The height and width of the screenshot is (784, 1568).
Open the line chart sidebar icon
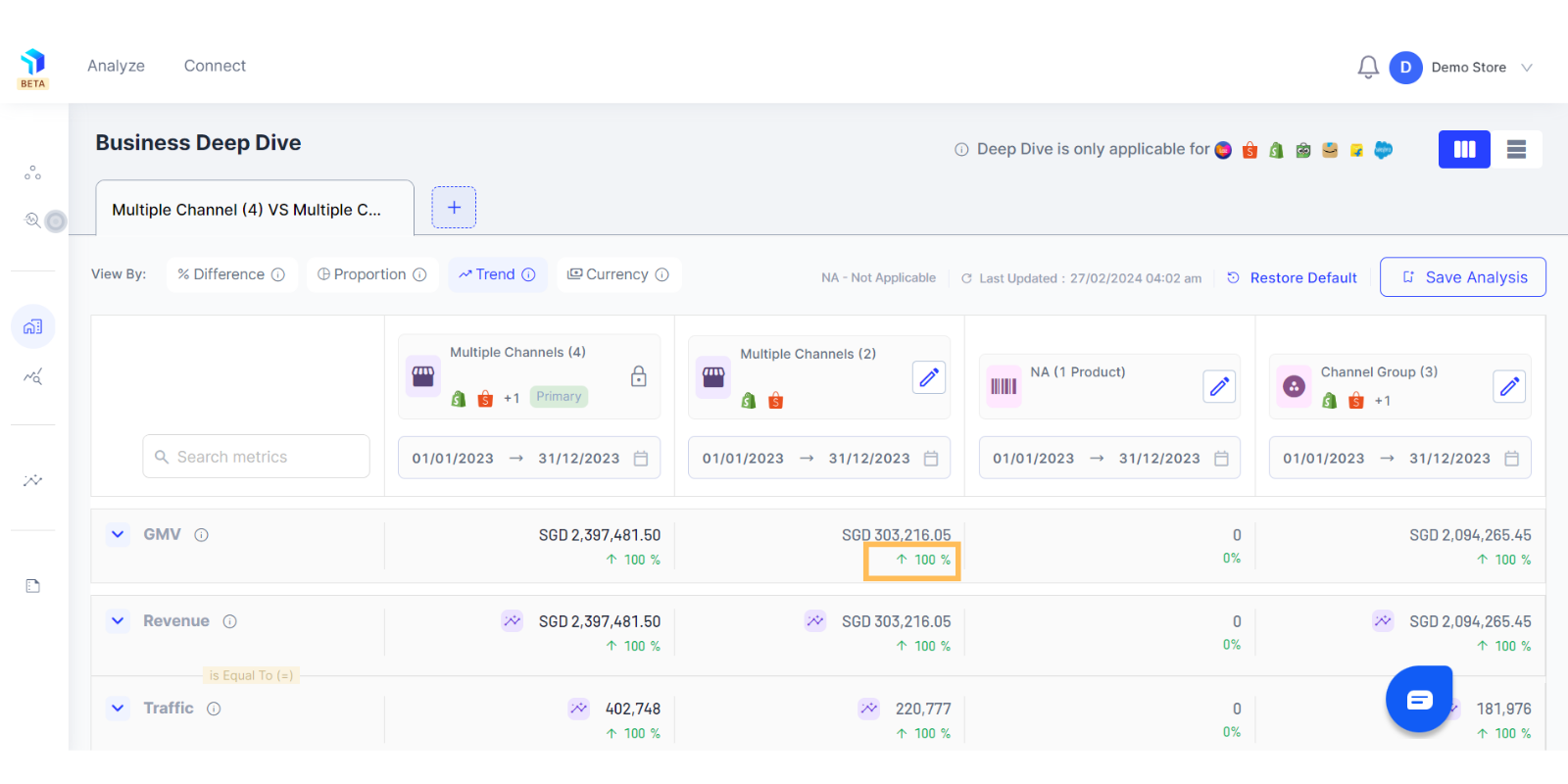(x=33, y=480)
